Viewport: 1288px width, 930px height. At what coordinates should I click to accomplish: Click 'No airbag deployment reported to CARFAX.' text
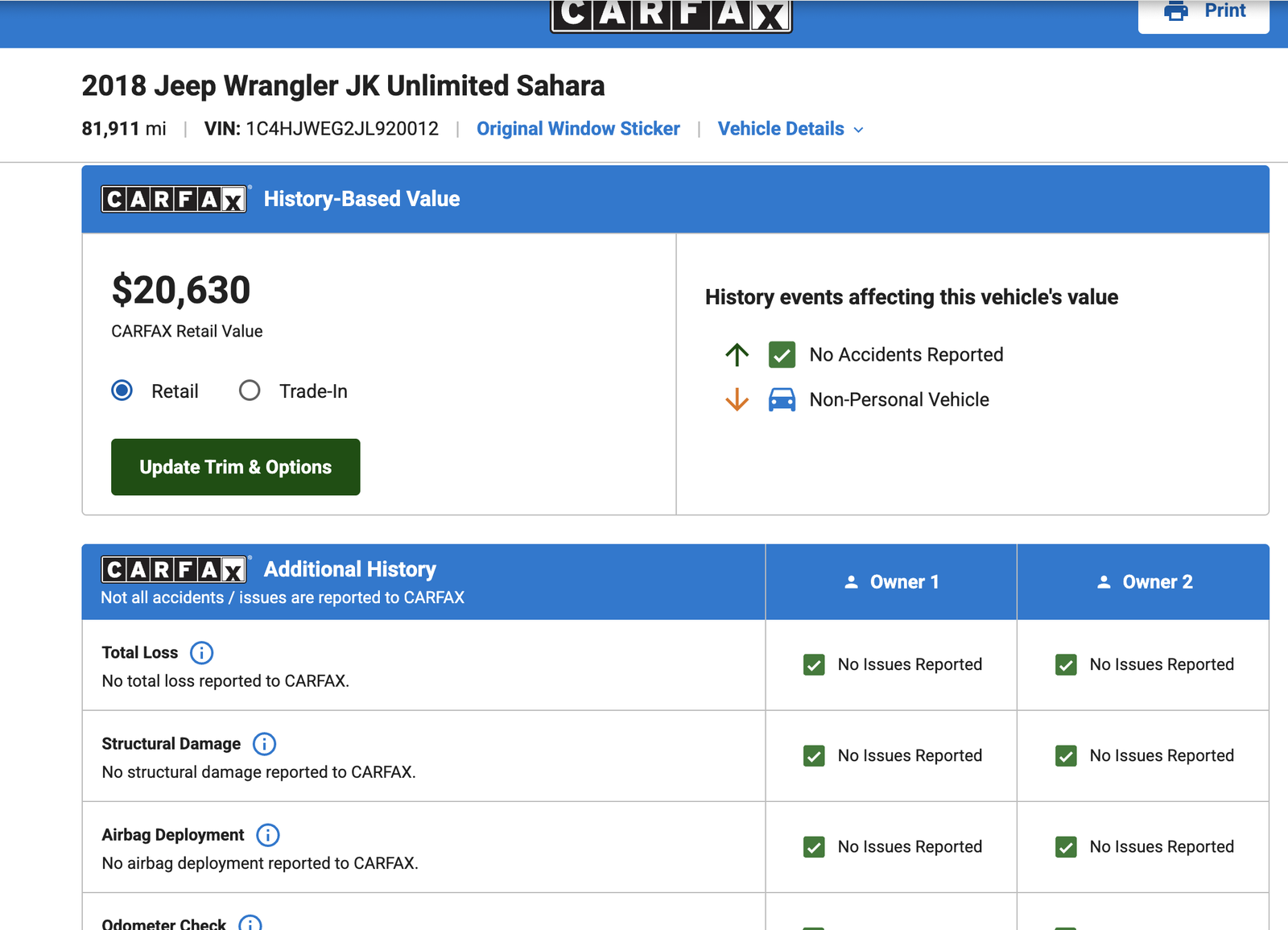[260, 863]
